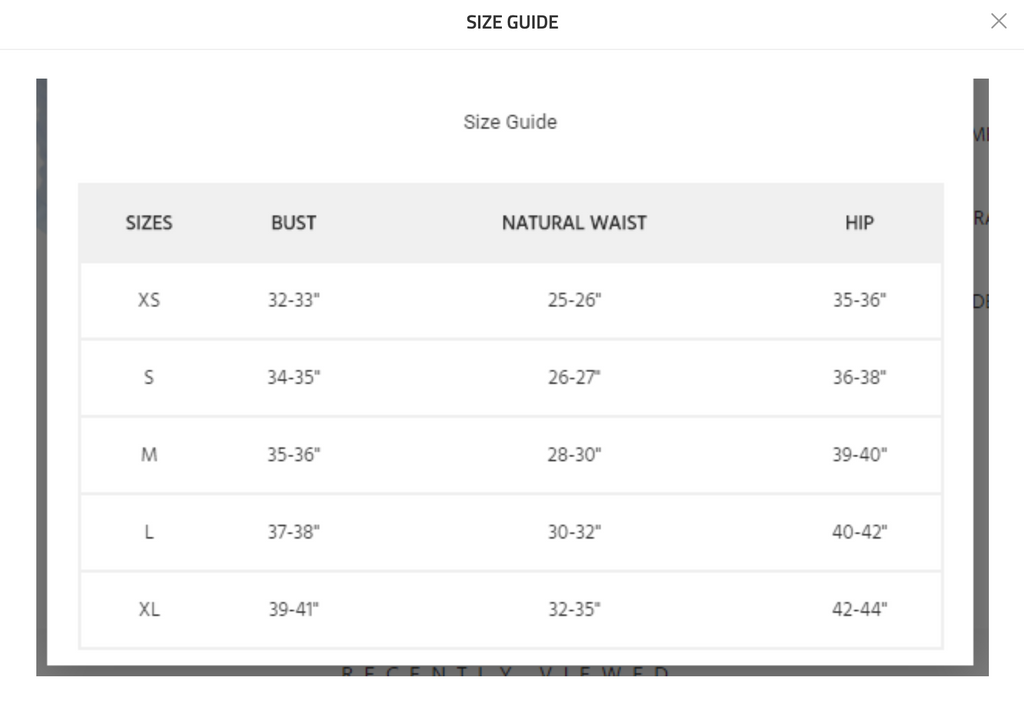This screenshot has height=712, width=1024.
Task: Click S natural waist value 26-27"
Action: coord(574,377)
